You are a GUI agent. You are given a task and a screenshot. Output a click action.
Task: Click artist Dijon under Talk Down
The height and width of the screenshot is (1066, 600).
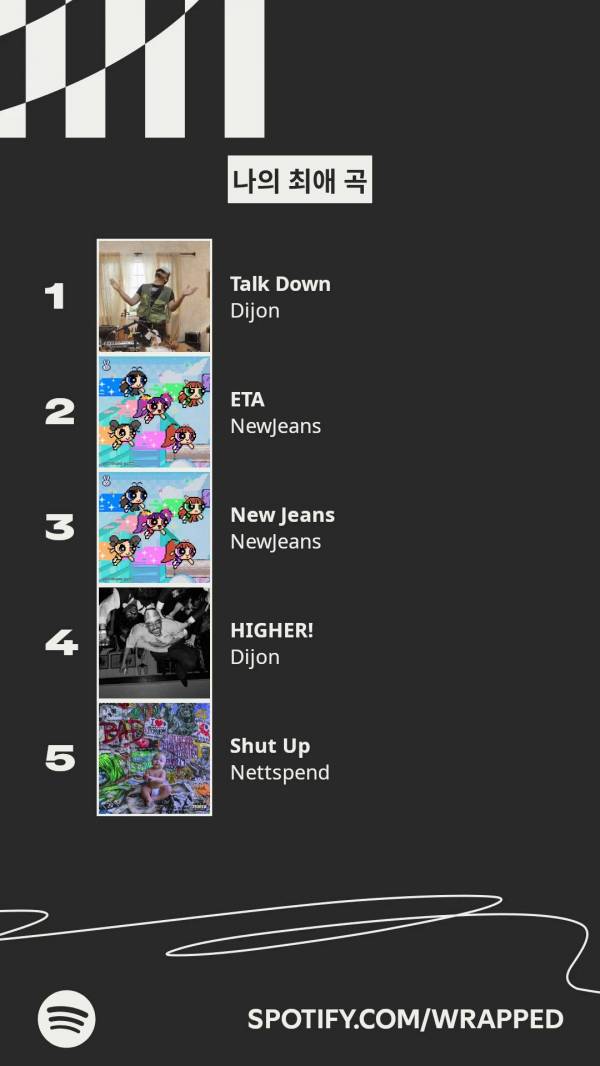coord(255,311)
